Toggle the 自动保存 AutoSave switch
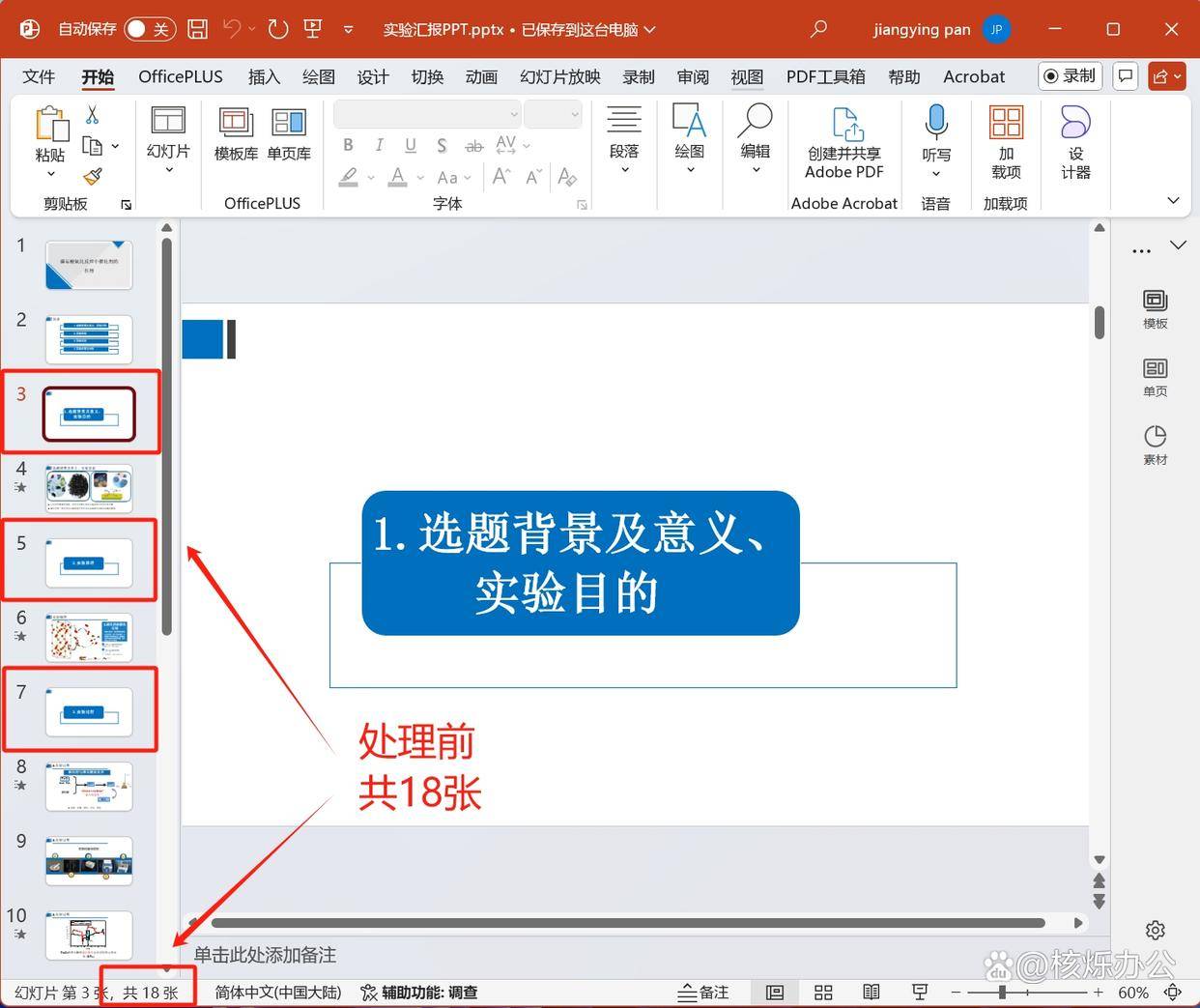Image resolution: width=1200 pixels, height=1008 pixels. pos(149,29)
